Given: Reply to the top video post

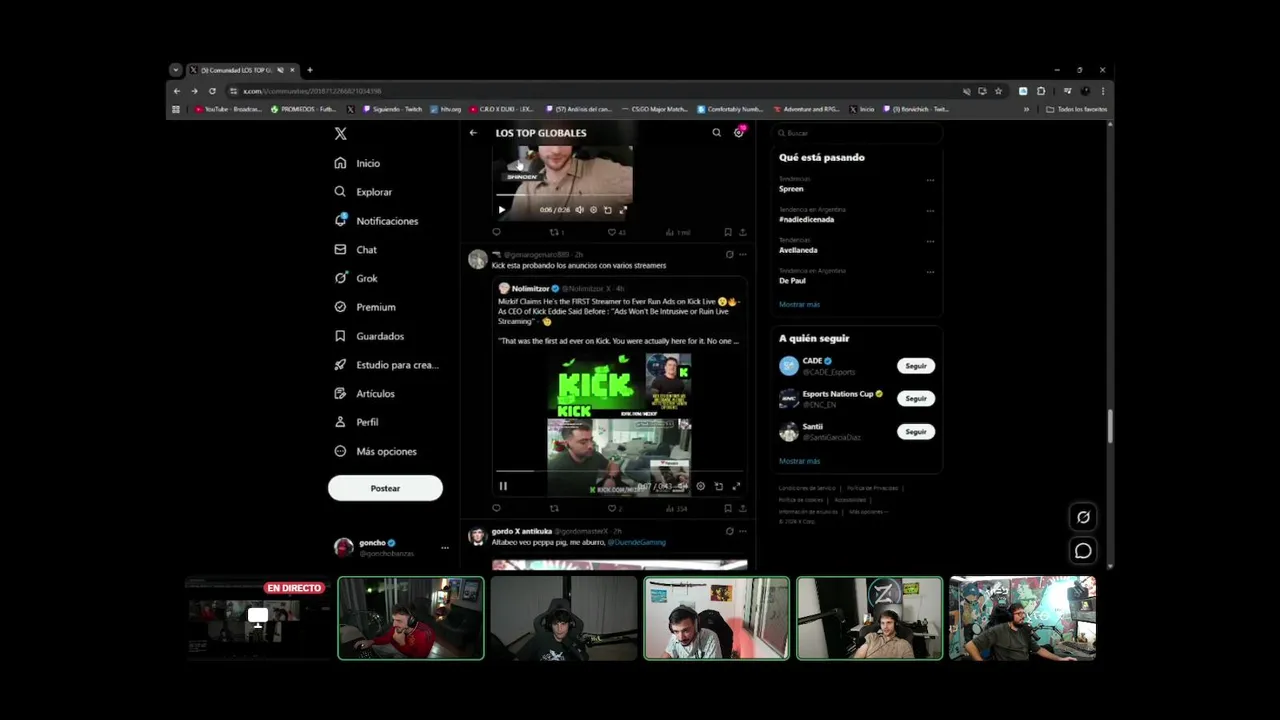Looking at the screenshot, I should 496,232.
